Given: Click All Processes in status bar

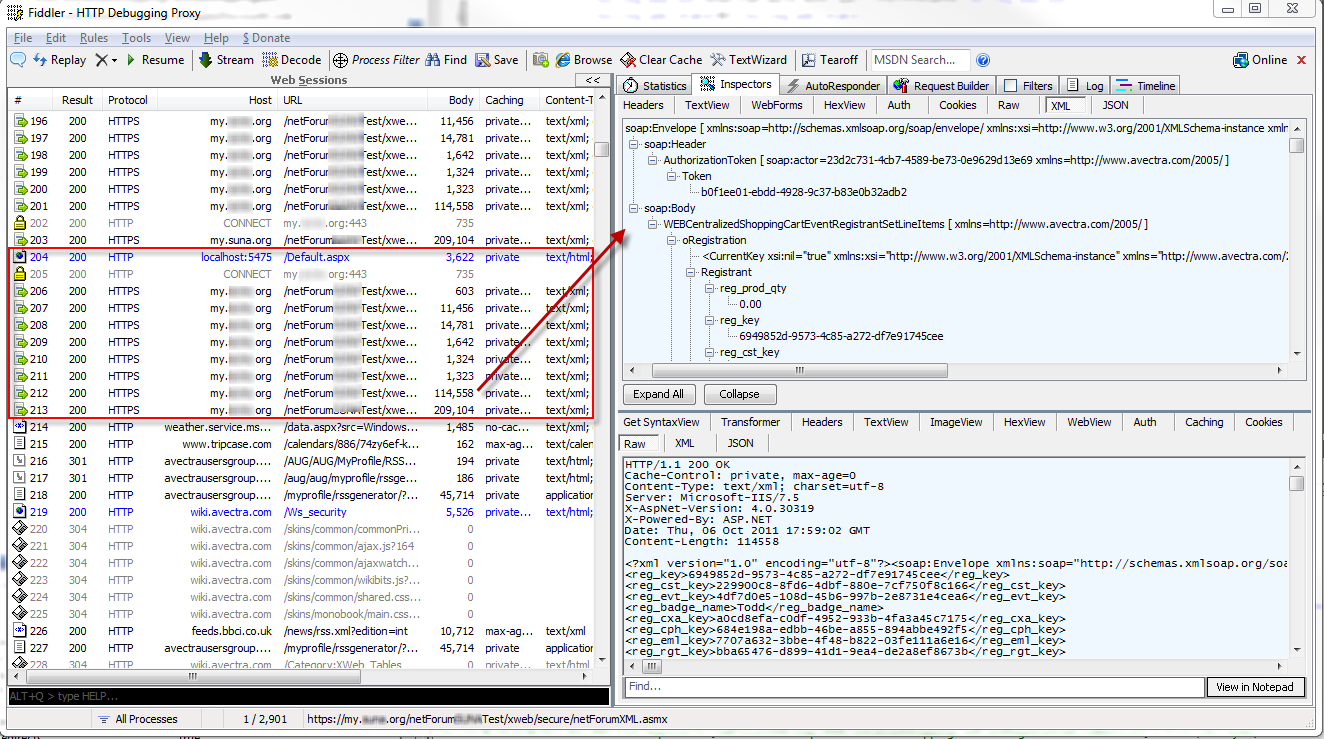Looking at the screenshot, I should click(x=137, y=719).
